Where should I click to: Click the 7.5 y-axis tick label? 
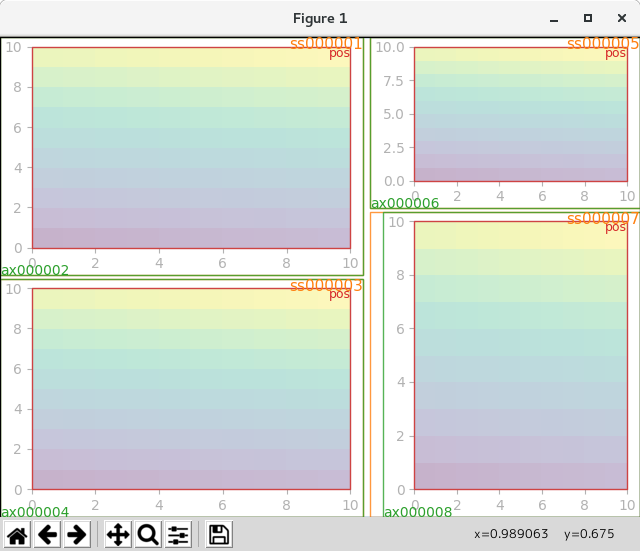point(393,81)
